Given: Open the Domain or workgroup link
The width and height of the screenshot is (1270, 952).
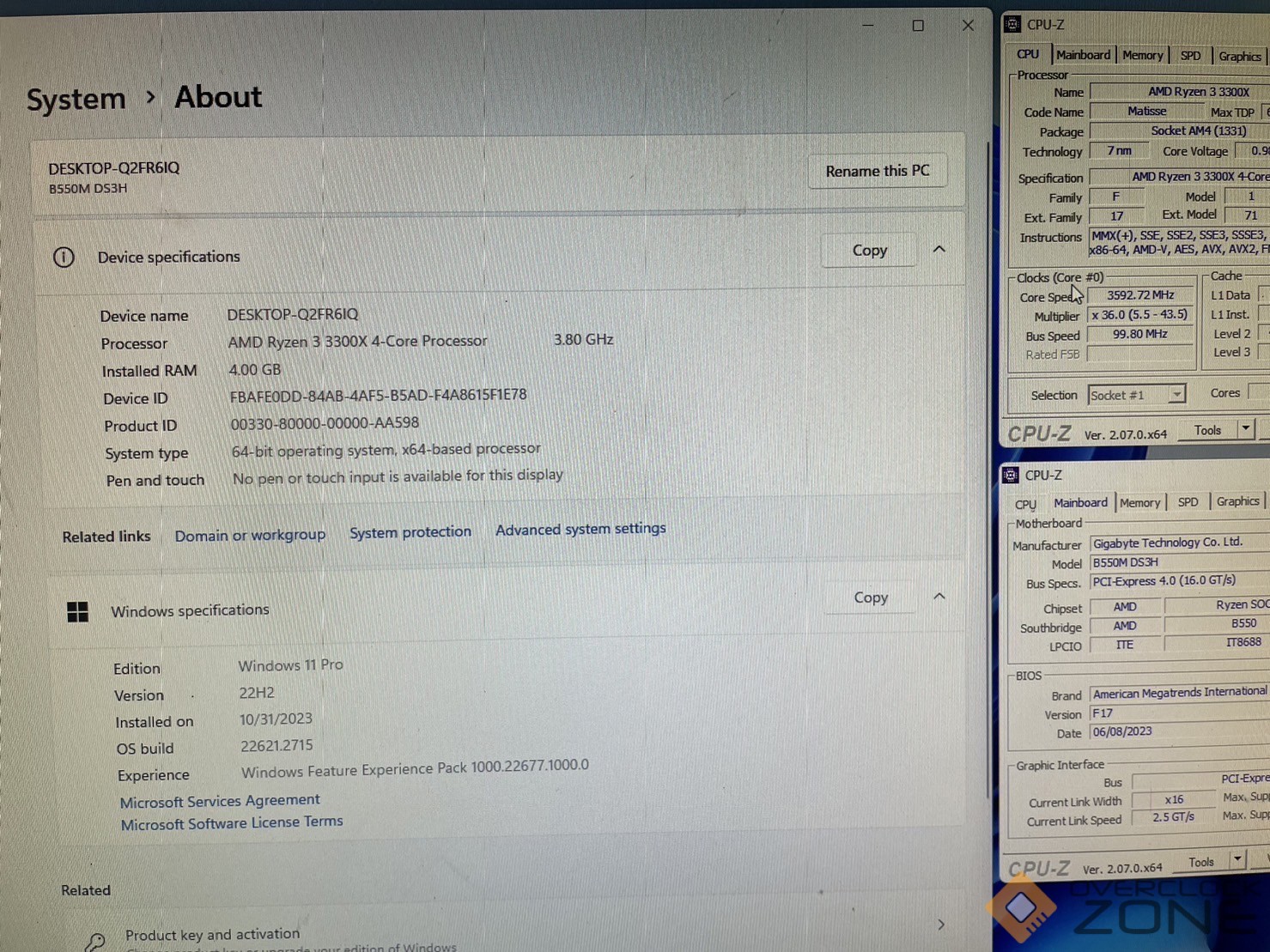Looking at the screenshot, I should pos(250,535).
